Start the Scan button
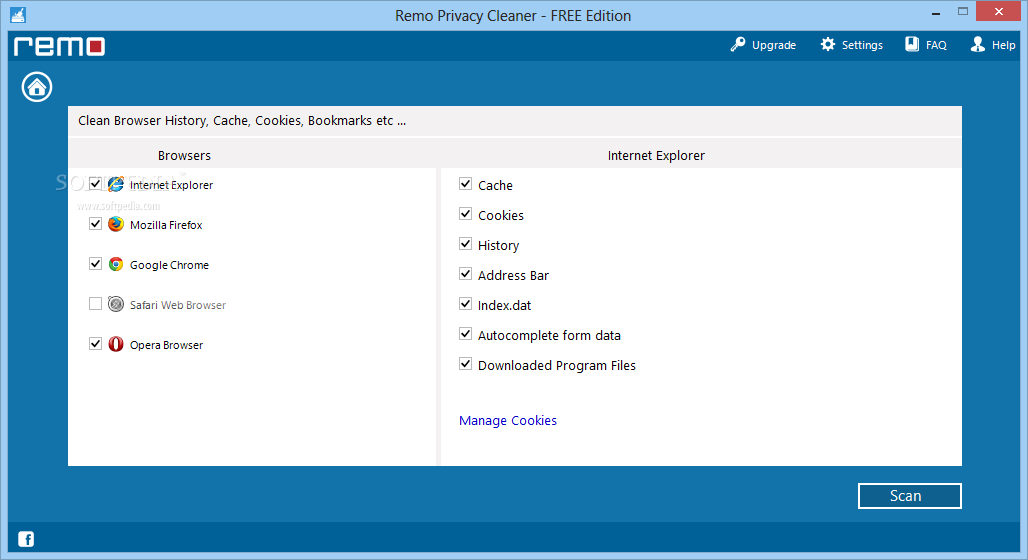1028x560 pixels. pos(909,496)
